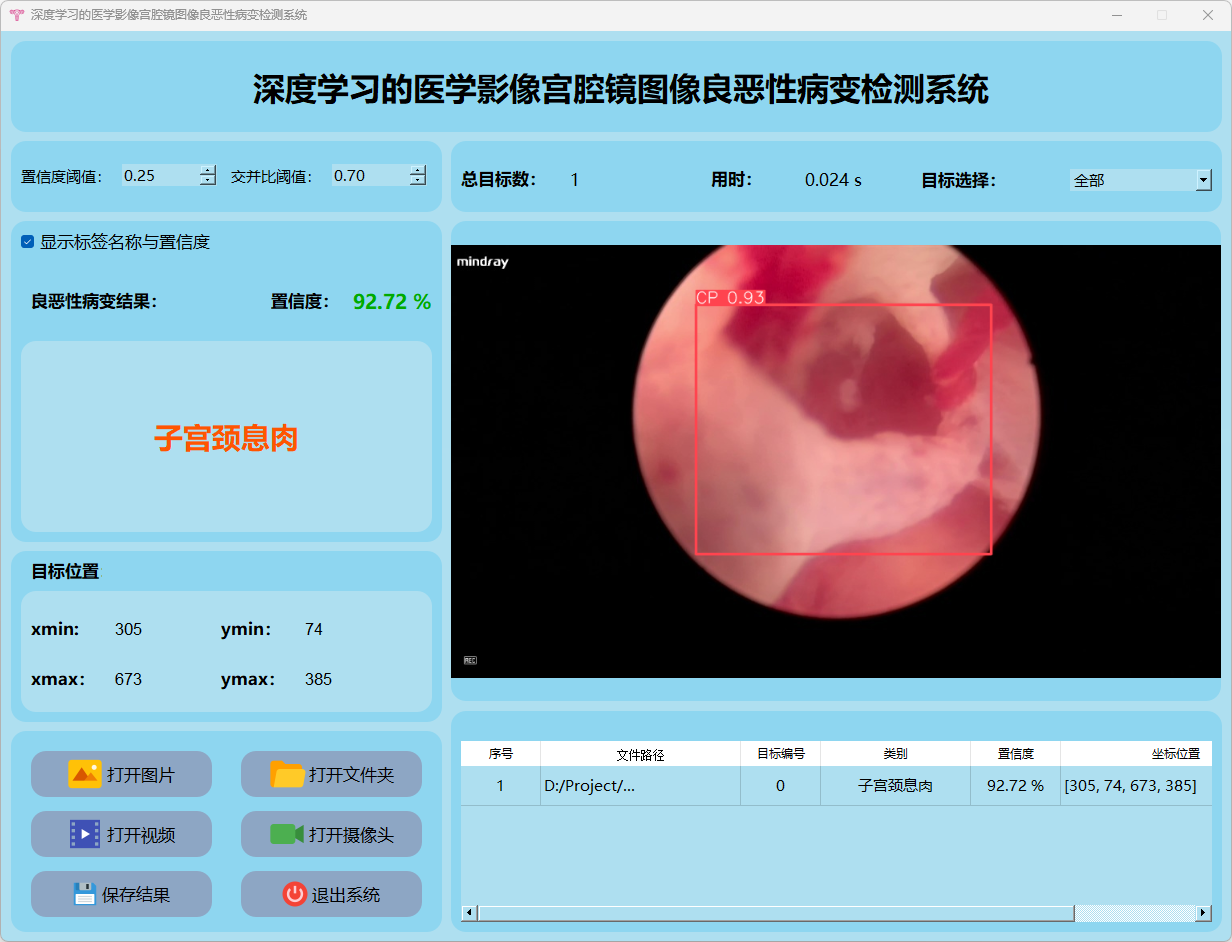The width and height of the screenshot is (1232, 942).
Task: Select the table row cell 子宫颈息肉
Action: [895, 786]
